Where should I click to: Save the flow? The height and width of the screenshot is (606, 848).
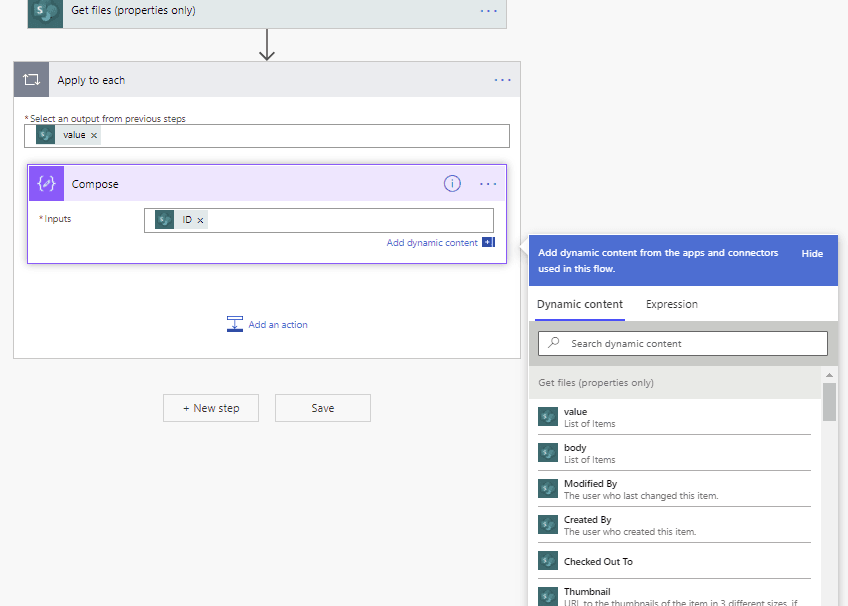323,408
